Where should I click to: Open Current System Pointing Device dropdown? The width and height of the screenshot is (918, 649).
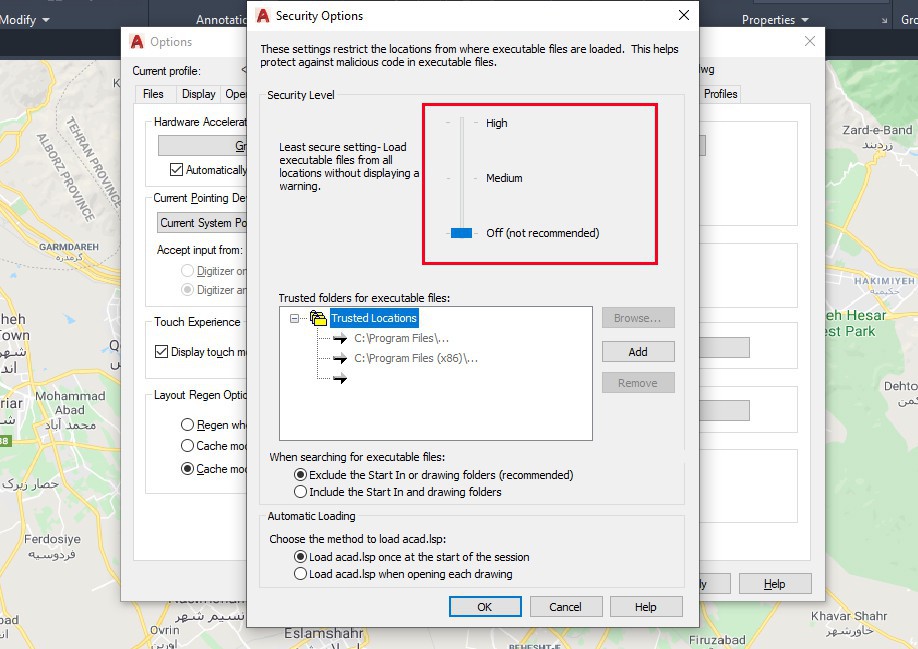pyautogui.click(x=202, y=223)
